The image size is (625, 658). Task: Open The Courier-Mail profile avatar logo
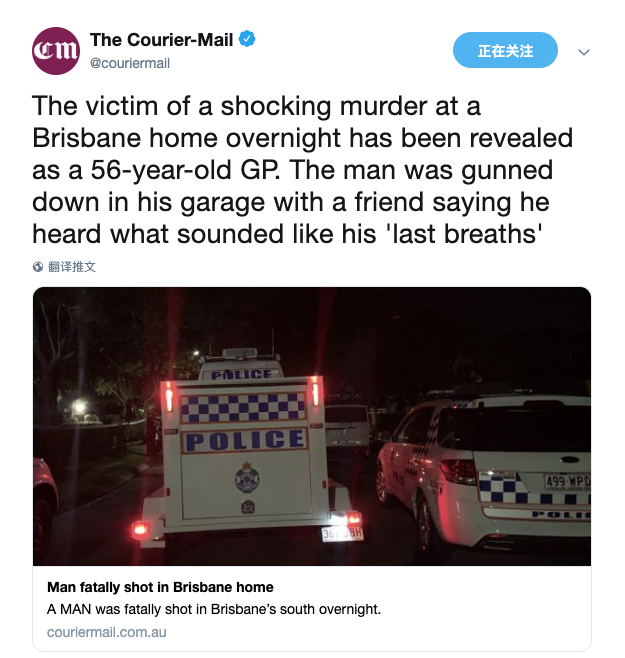coord(56,51)
